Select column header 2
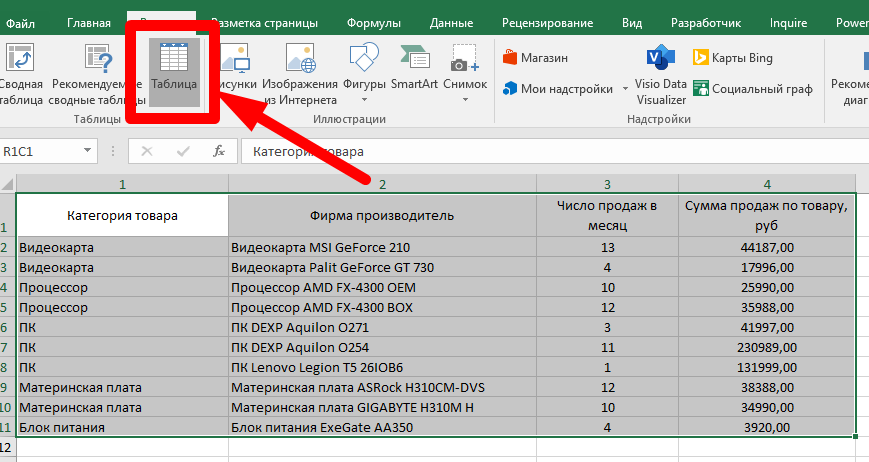The image size is (869, 462). tap(382, 184)
